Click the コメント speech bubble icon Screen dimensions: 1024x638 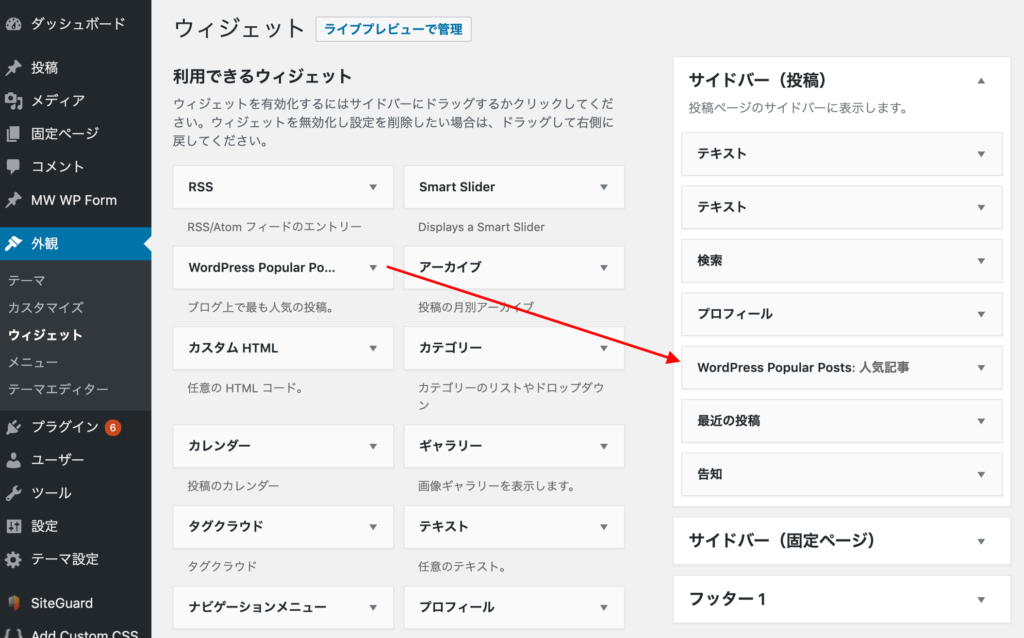coord(14,167)
